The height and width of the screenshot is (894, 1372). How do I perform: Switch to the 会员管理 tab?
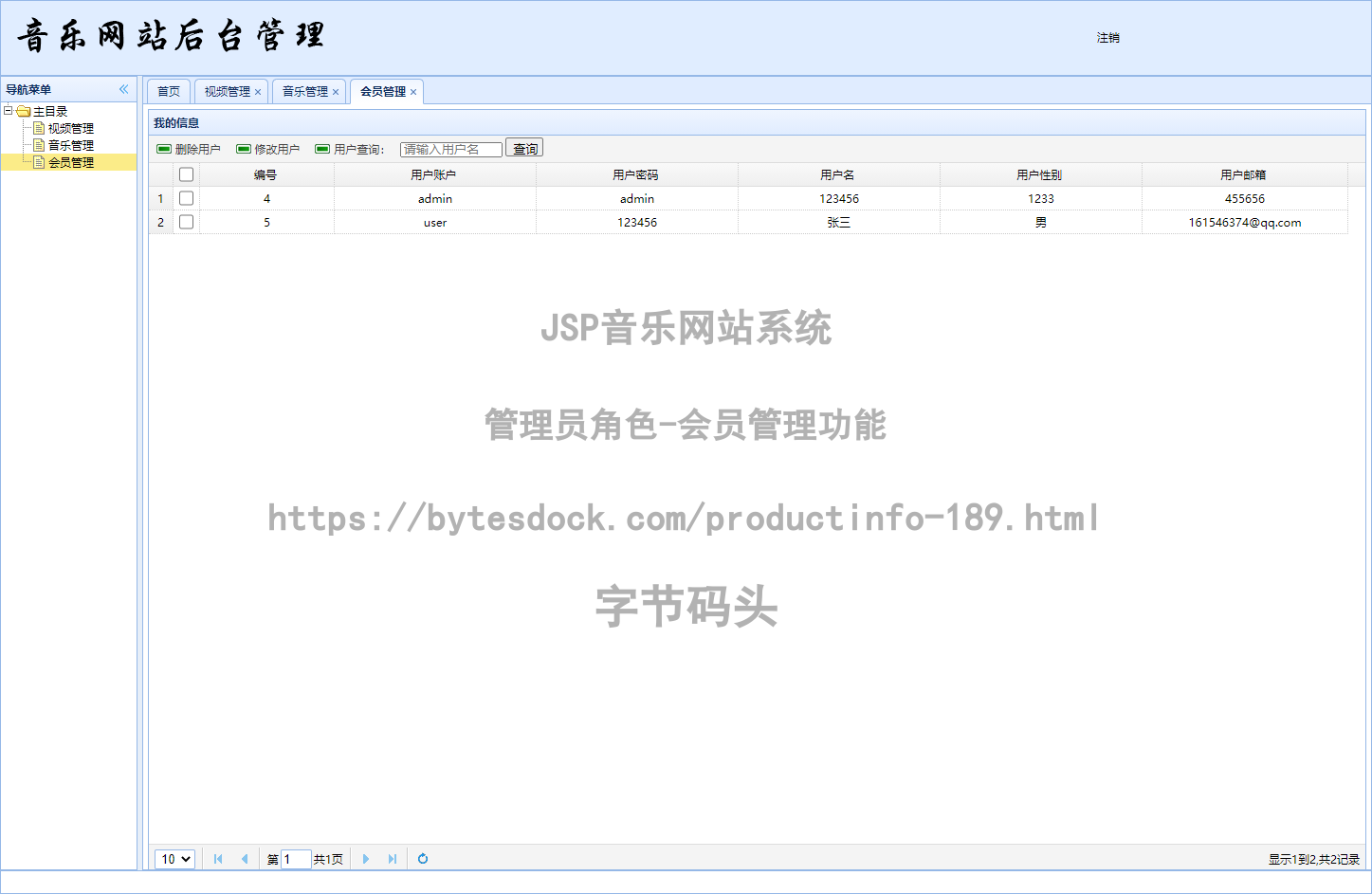[383, 91]
